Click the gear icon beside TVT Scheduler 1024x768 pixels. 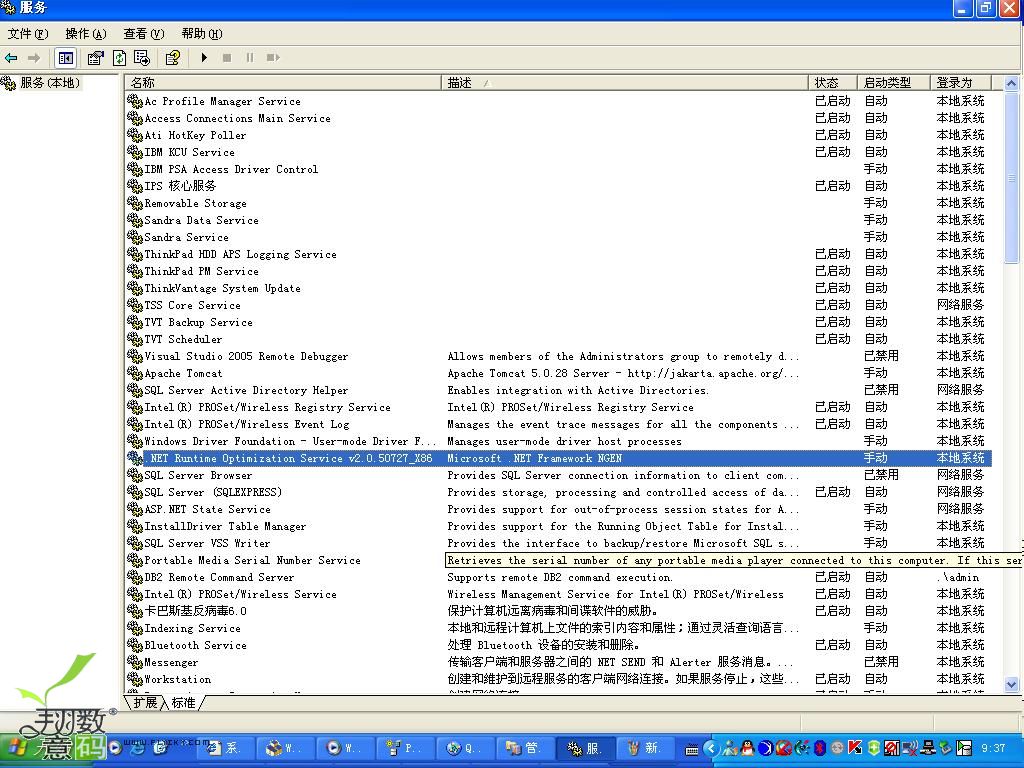(135, 339)
